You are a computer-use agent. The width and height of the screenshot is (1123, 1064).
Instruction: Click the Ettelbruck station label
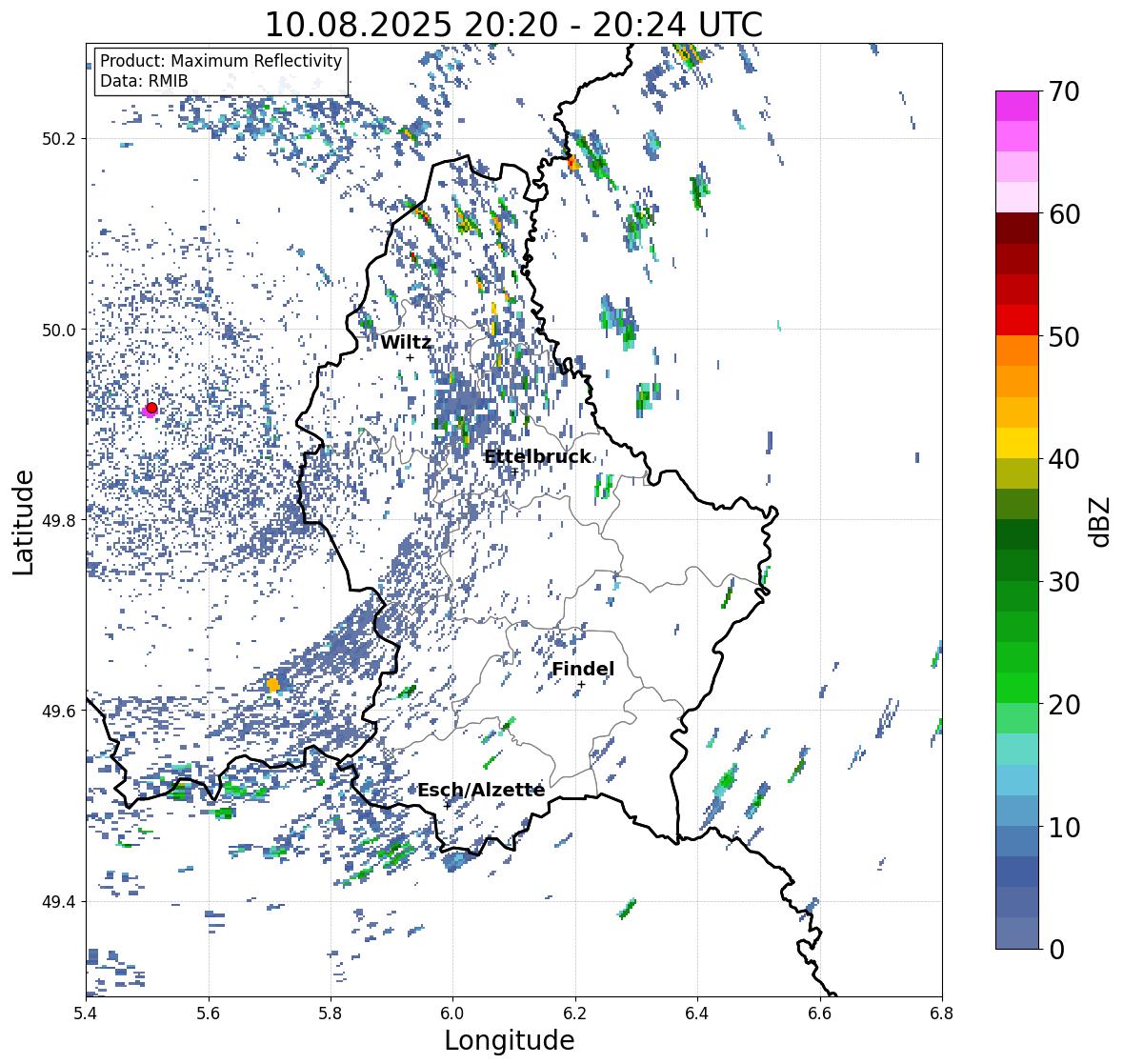coord(537,457)
